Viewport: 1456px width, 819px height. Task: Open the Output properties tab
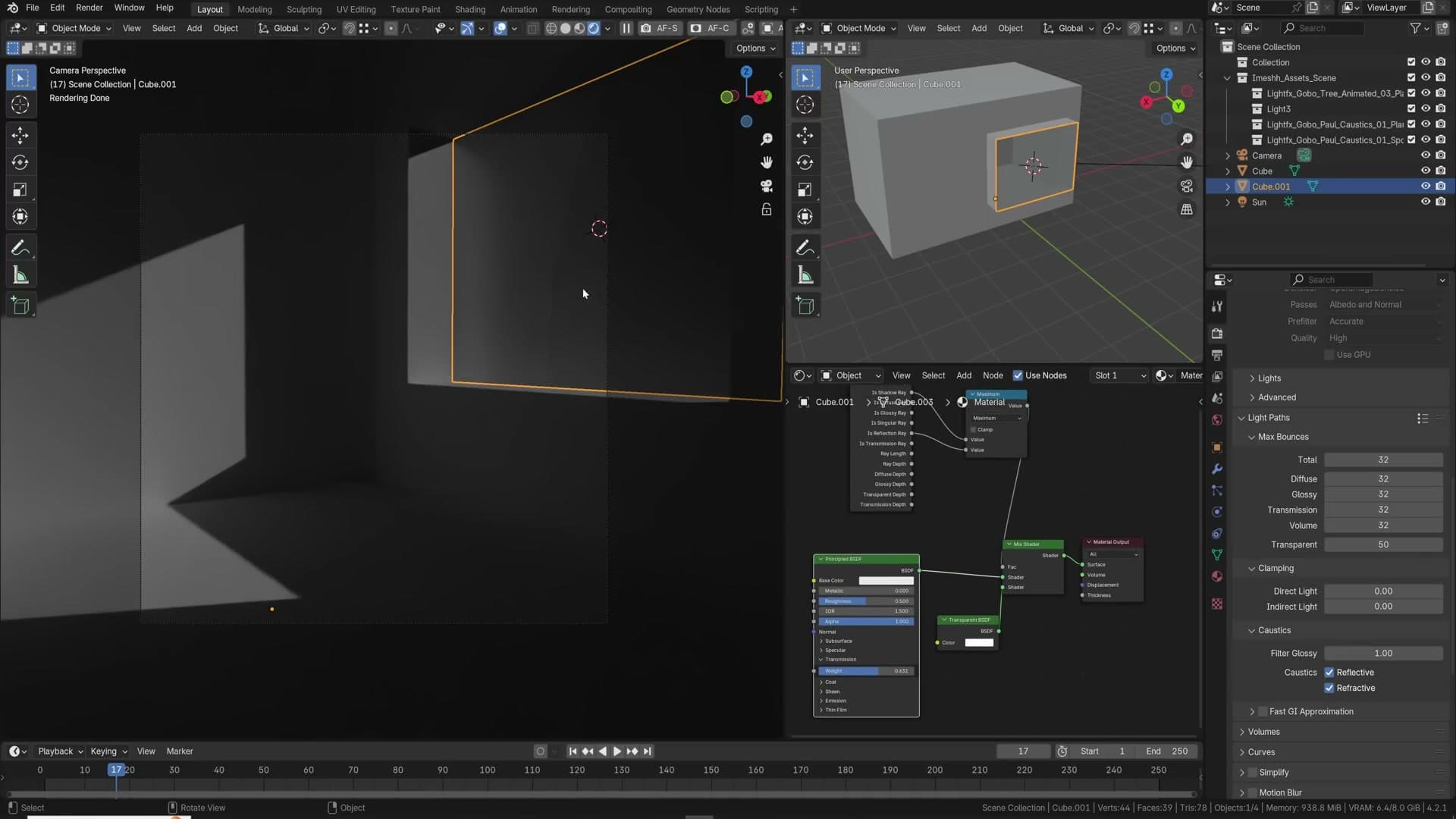pyautogui.click(x=1217, y=355)
